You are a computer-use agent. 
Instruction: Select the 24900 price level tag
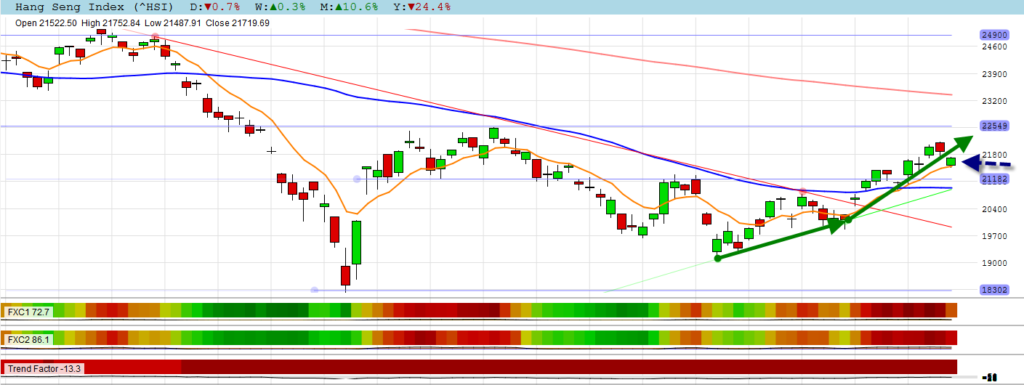994,35
